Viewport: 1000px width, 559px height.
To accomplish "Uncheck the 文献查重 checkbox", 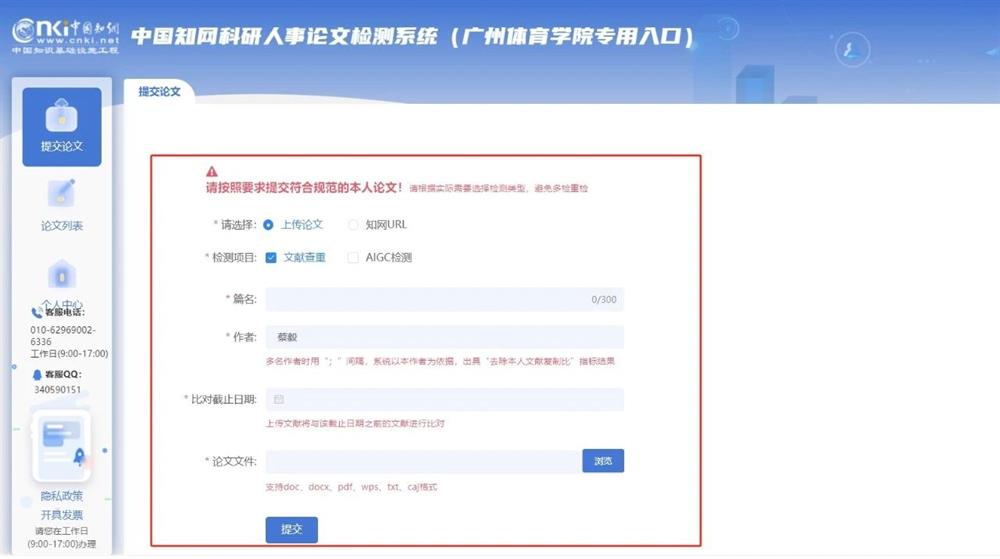I will tap(271, 258).
